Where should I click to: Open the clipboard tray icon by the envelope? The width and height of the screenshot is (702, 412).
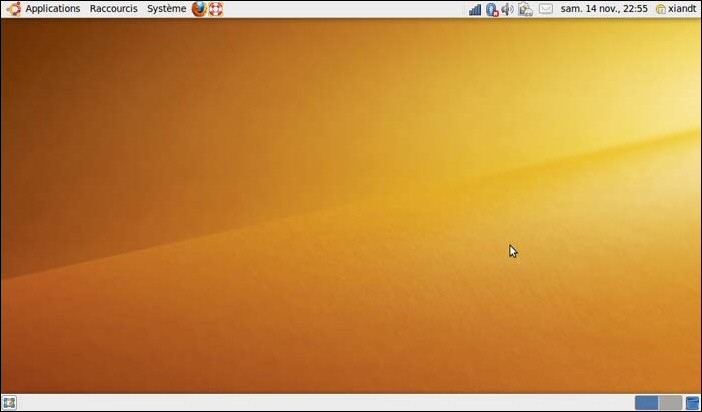pos(525,9)
